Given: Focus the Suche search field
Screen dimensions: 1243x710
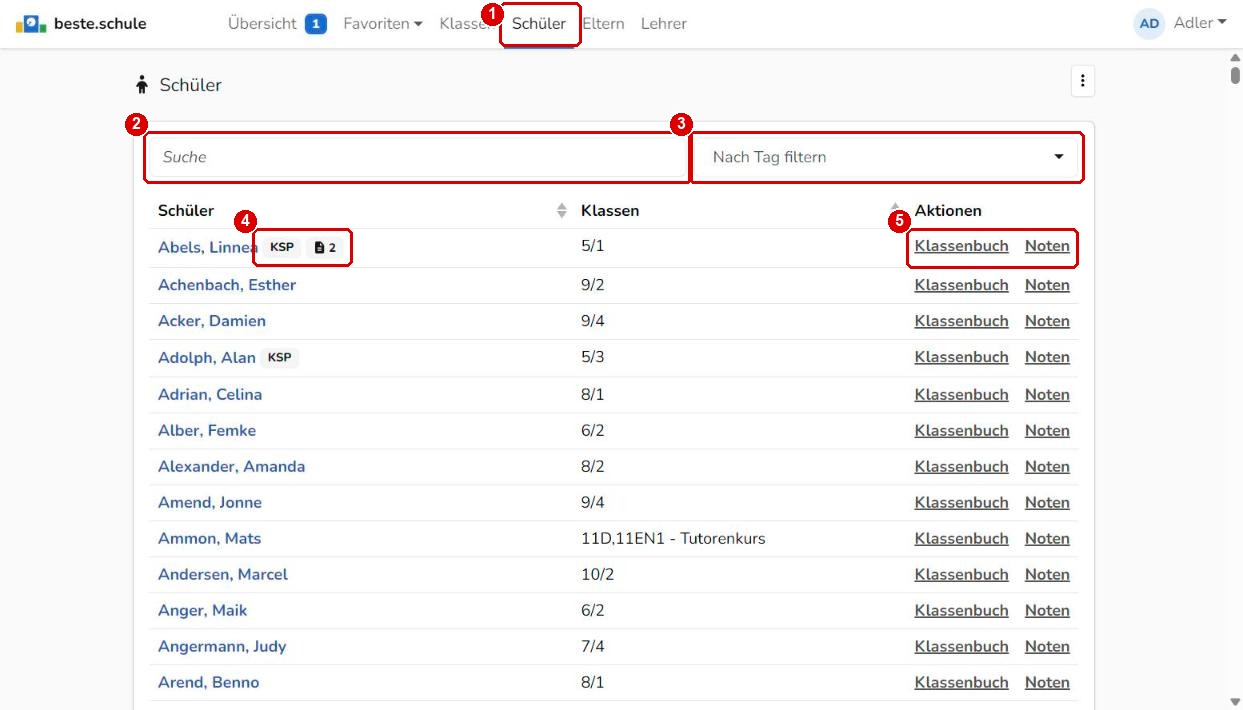Looking at the screenshot, I should 417,157.
